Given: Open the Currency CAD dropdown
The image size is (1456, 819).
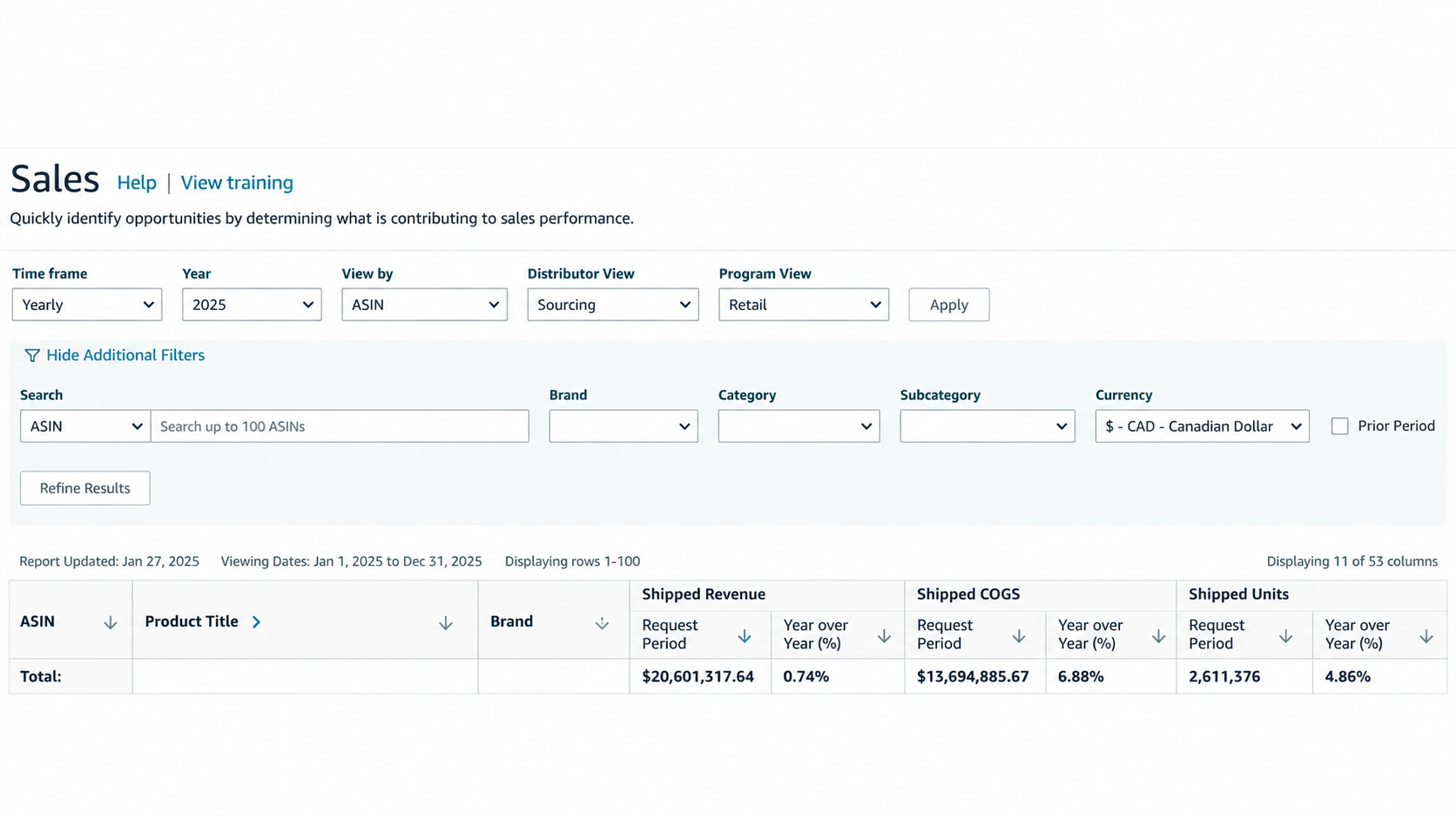Looking at the screenshot, I should (1203, 426).
